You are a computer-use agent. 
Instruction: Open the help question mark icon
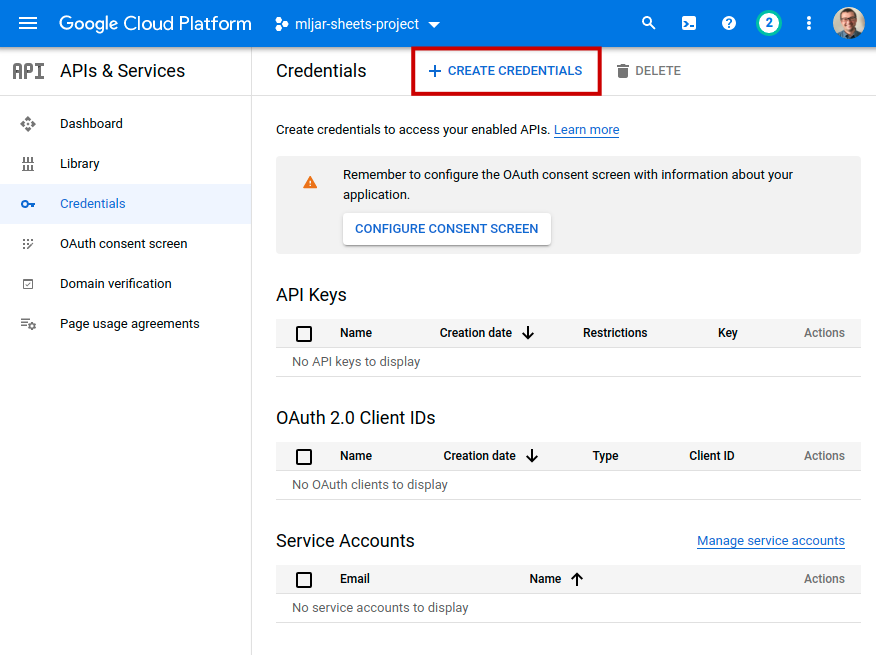click(729, 23)
